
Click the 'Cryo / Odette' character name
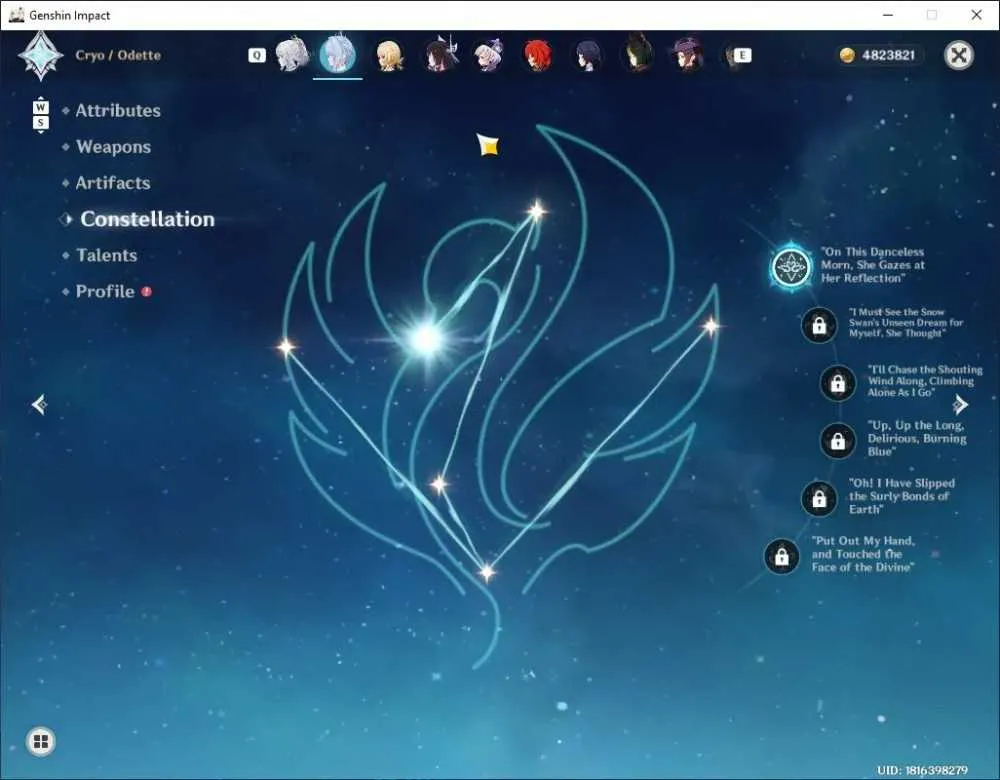point(118,55)
